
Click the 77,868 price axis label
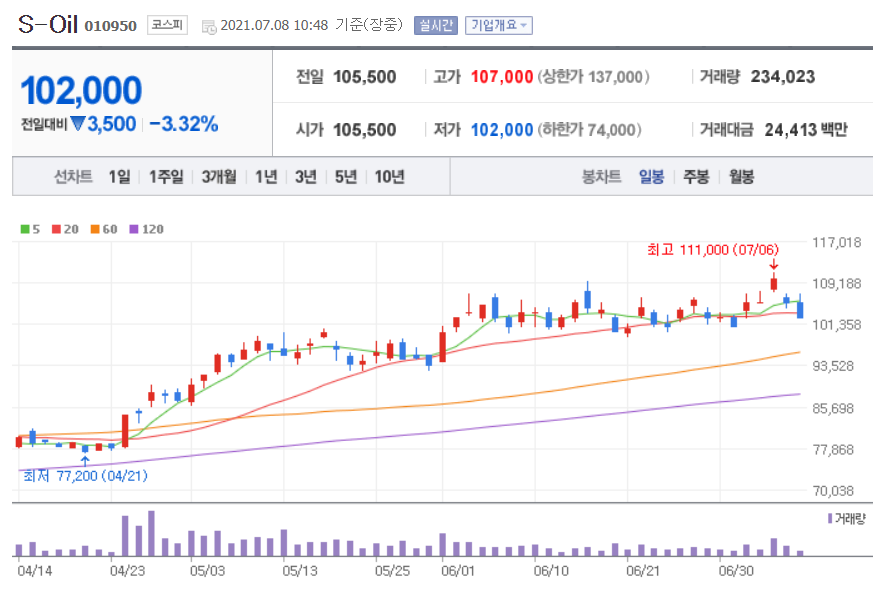(x=833, y=449)
